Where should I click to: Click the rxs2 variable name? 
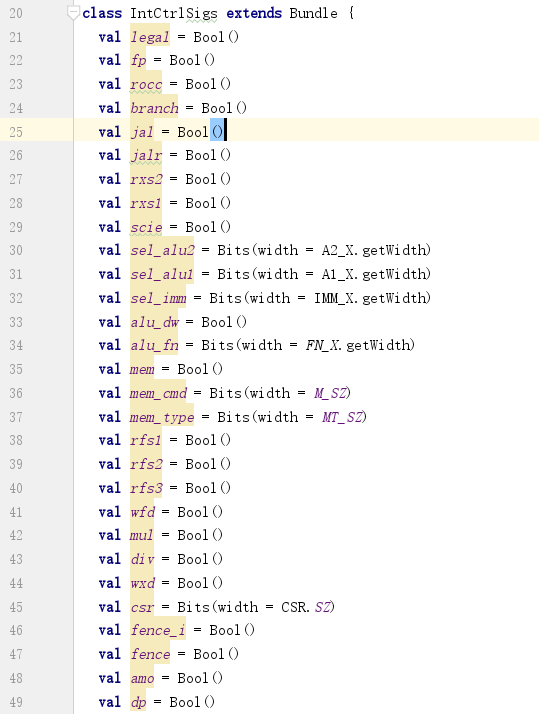click(146, 179)
